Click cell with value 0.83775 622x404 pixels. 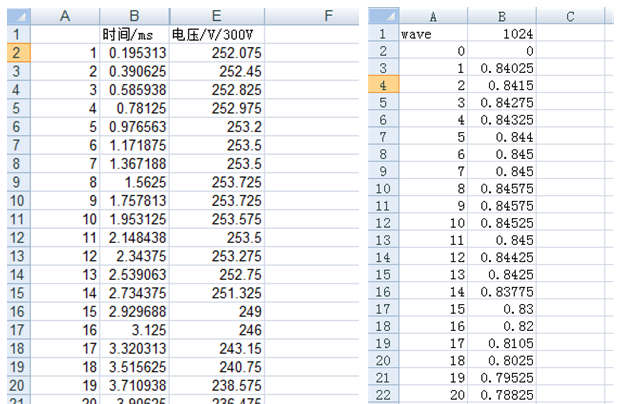tap(502, 292)
